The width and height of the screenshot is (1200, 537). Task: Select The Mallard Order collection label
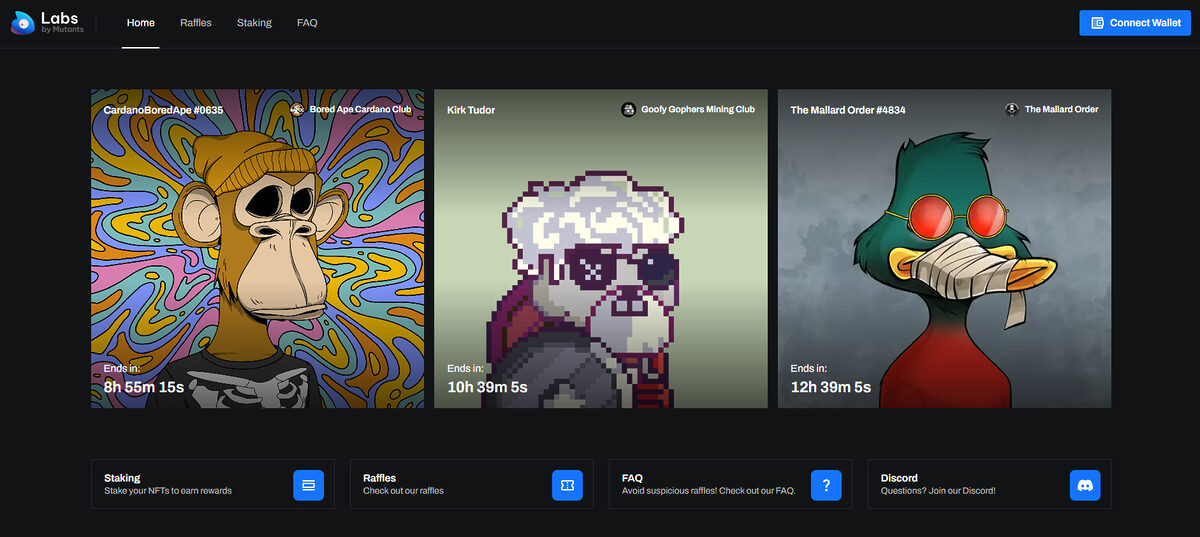(x=1061, y=109)
